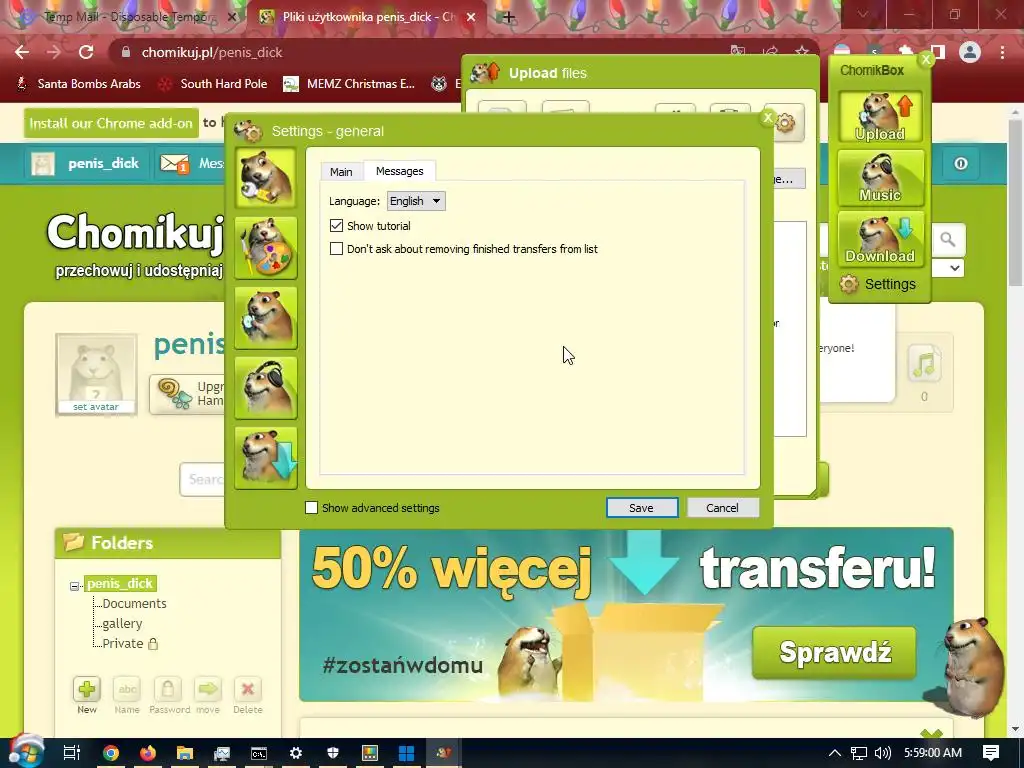Open general settings hamster icon in sidebar
1024x768 pixels.
[x=266, y=178]
